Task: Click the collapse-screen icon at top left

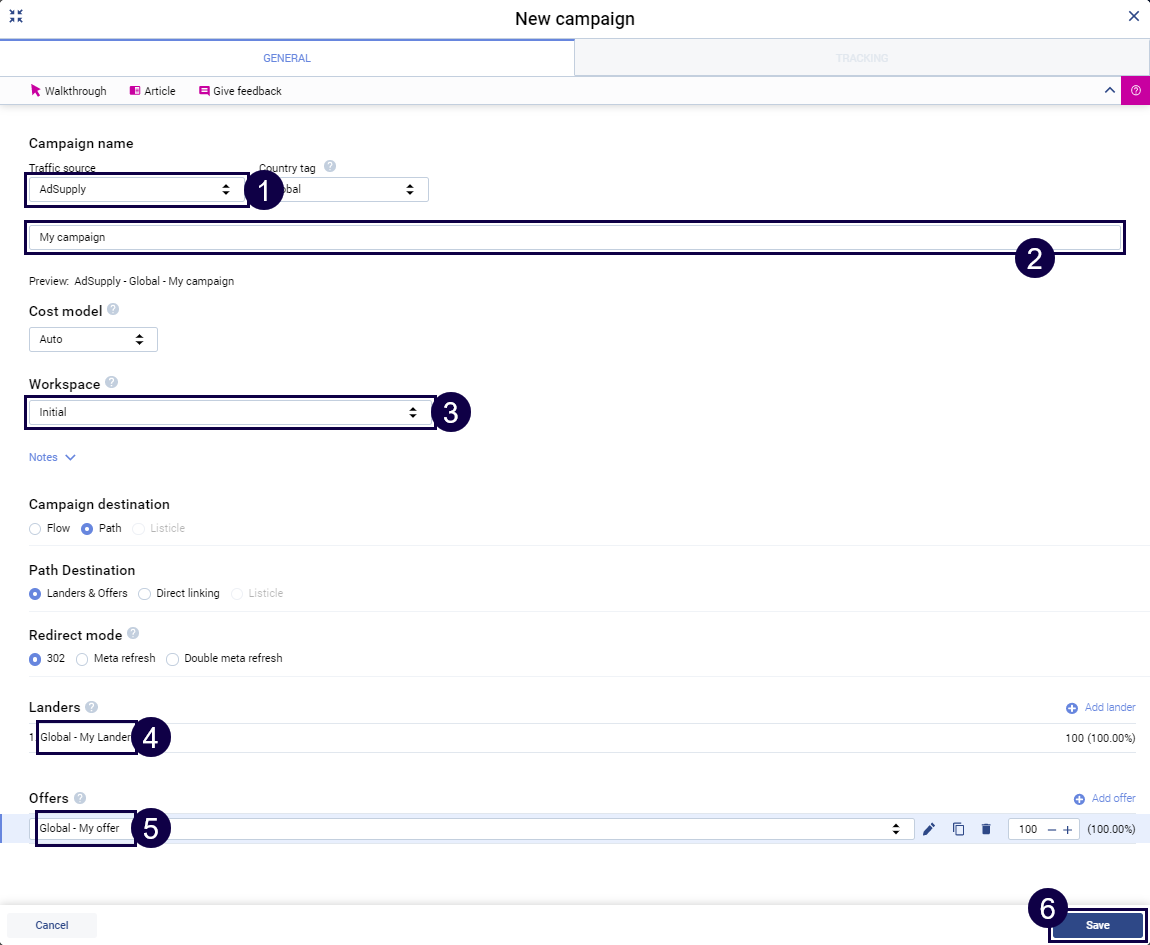Action: pos(16,16)
